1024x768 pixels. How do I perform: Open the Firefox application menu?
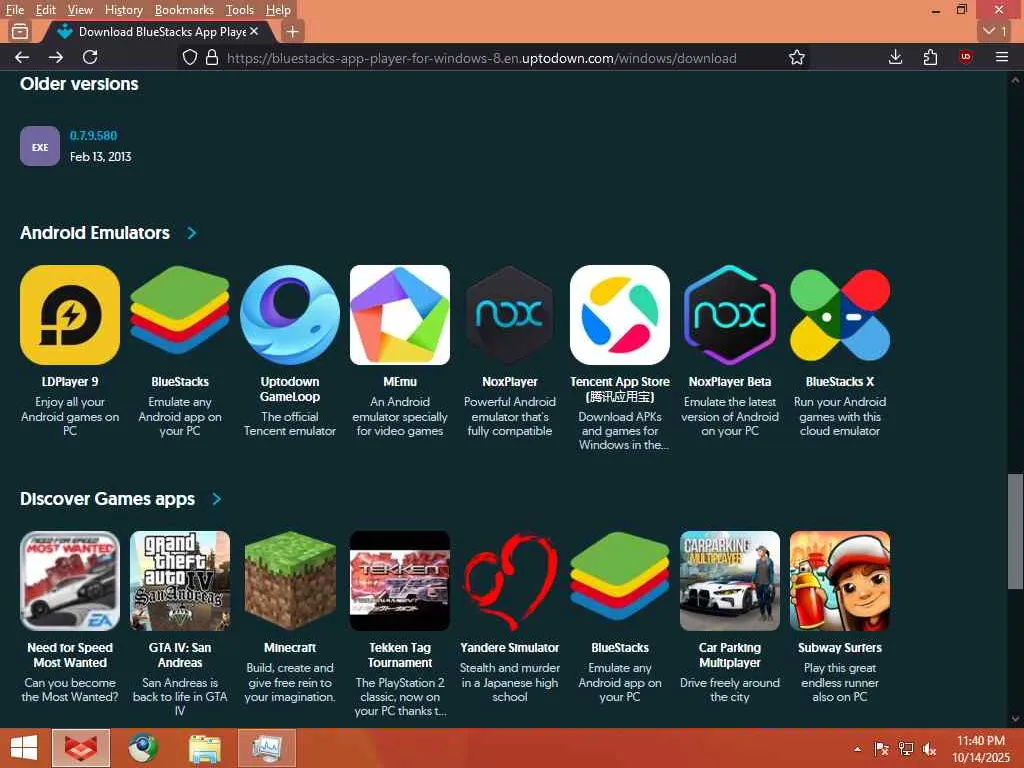[x=1002, y=57]
